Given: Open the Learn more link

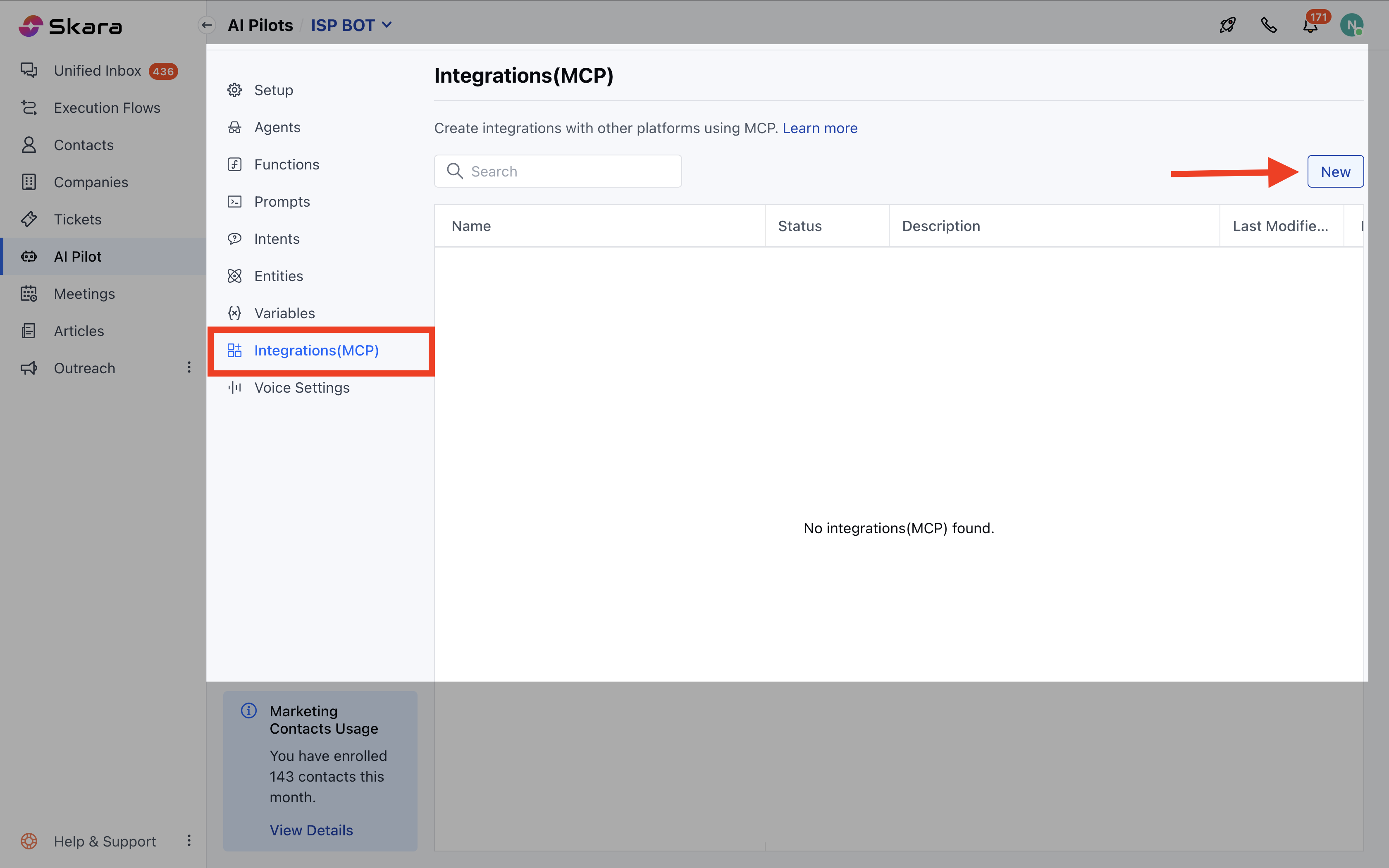Looking at the screenshot, I should tap(820, 128).
